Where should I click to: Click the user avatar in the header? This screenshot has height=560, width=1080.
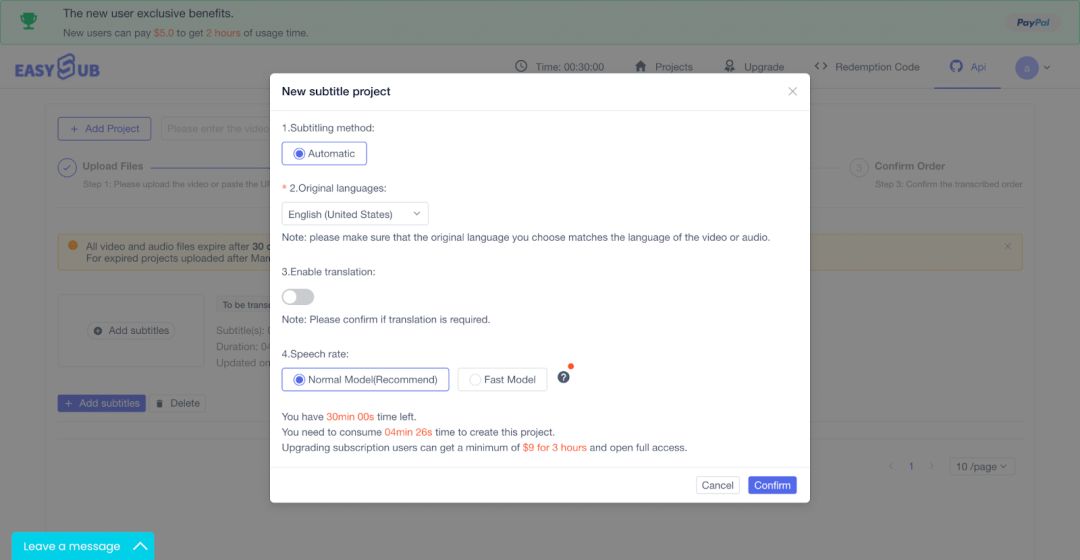click(1026, 68)
